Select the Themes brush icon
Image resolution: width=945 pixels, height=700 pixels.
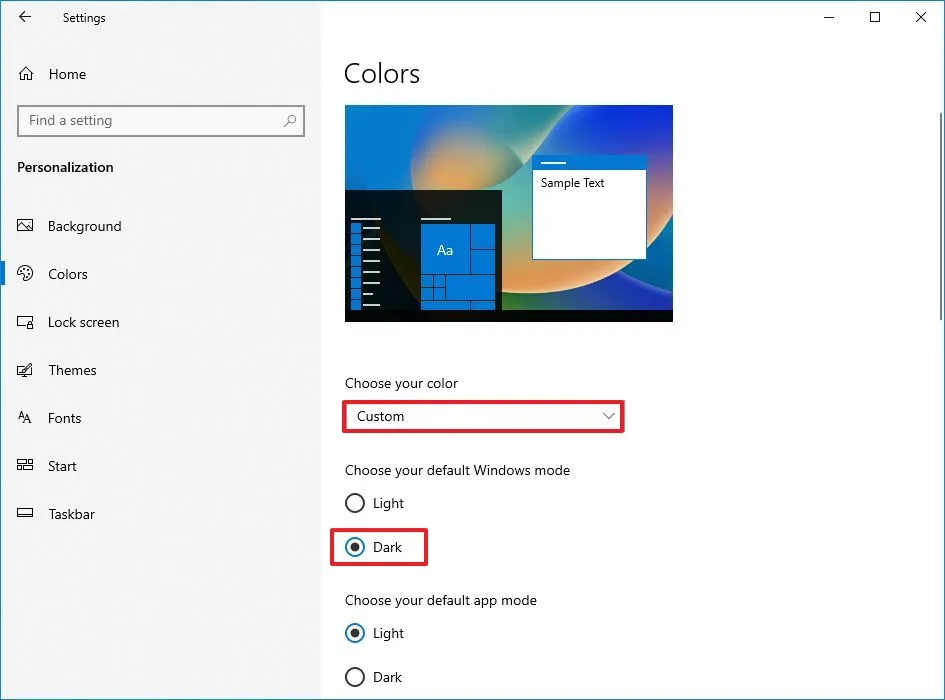click(24, 370)
